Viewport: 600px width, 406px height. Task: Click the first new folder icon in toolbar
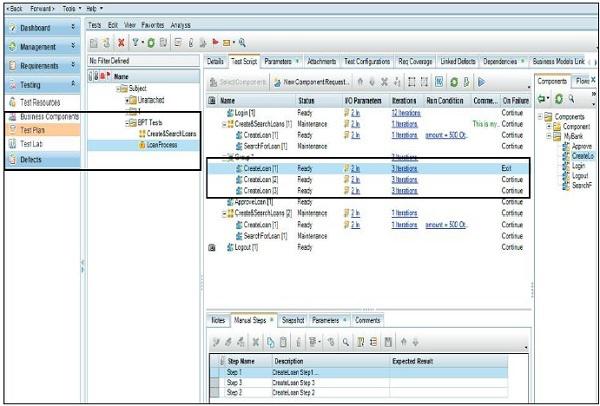tap(94, 43)
